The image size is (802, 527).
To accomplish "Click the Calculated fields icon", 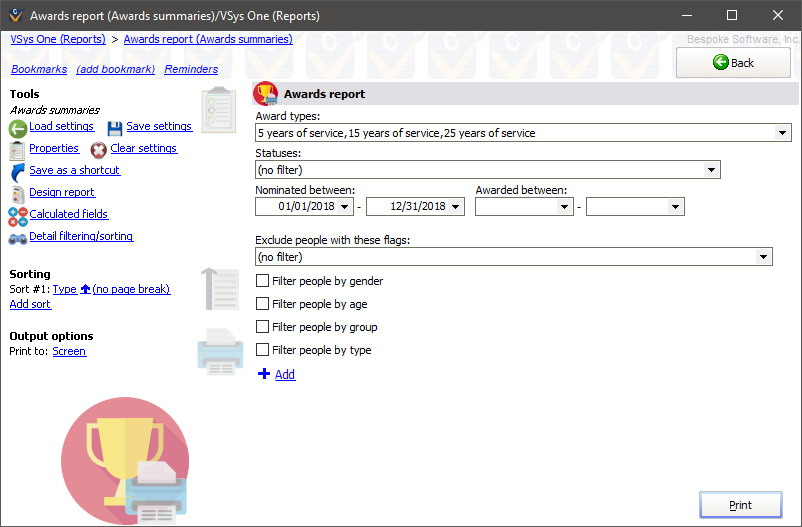I will (x=18, y=215).
